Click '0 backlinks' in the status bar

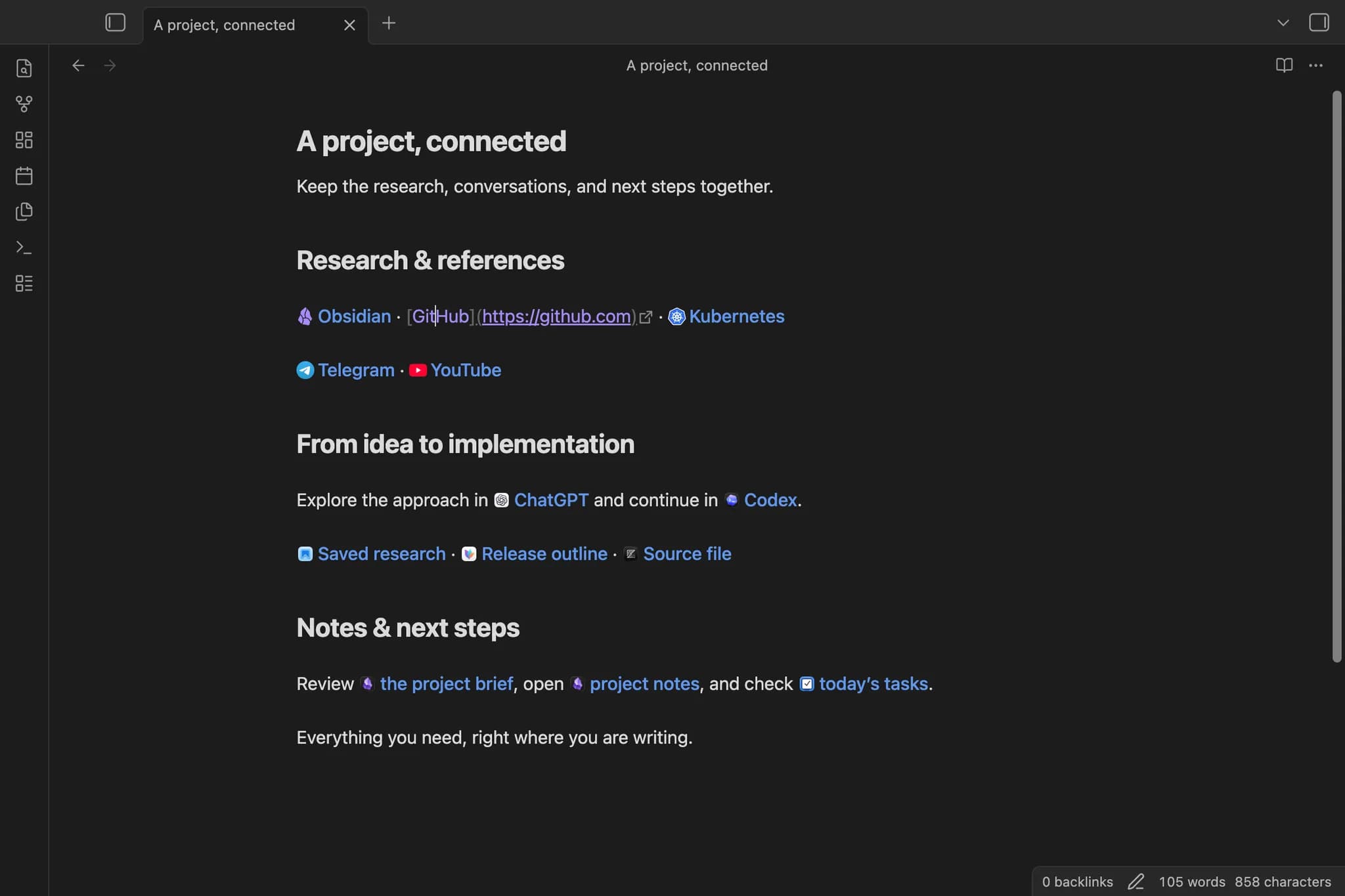pos(1078,882)
